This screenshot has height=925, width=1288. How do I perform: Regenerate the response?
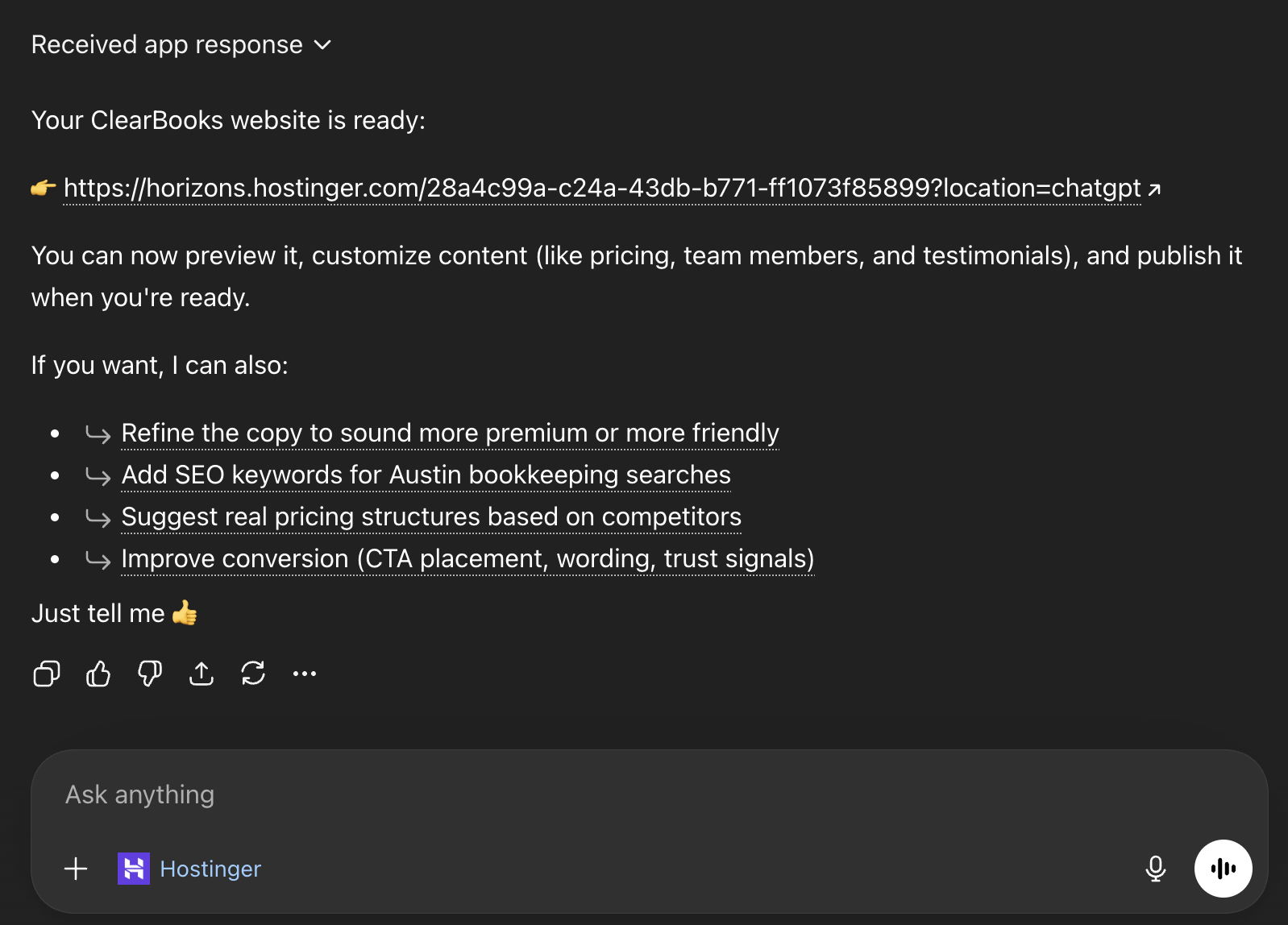(x=253, y=674)
